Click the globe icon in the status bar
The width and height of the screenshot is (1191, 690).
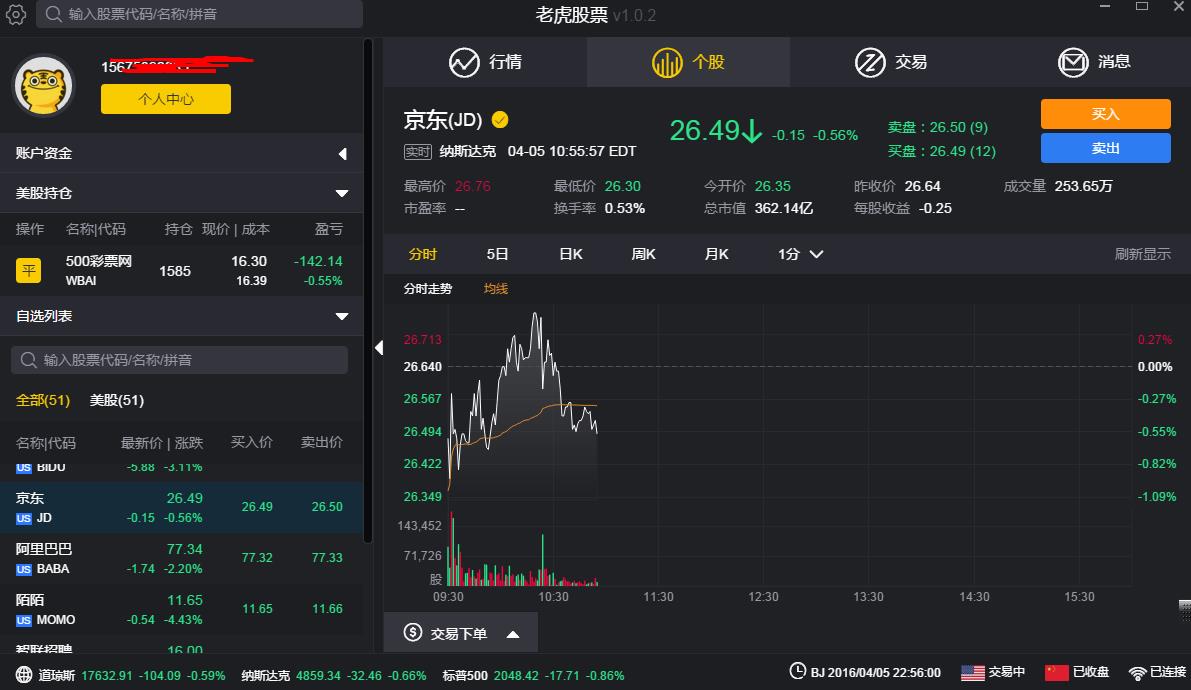24,675
